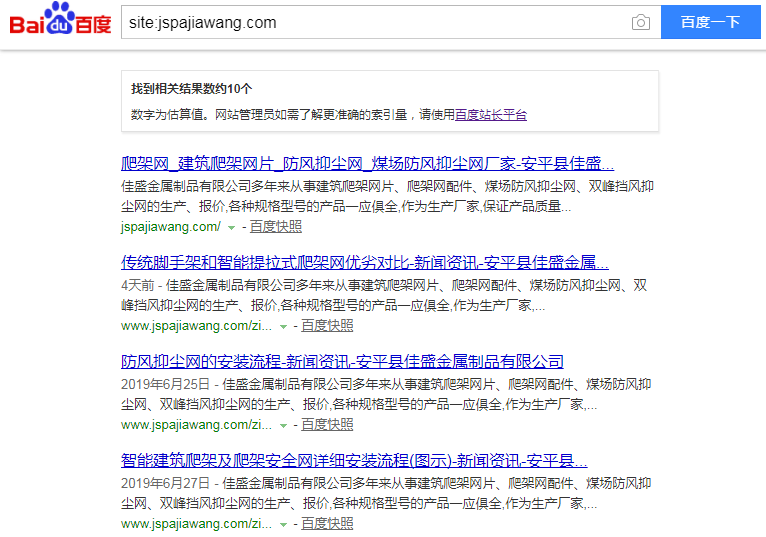Open result 防风抑尘网的安装流程
The height and width of the screenshot is (537, 766).
pos(342,362)
